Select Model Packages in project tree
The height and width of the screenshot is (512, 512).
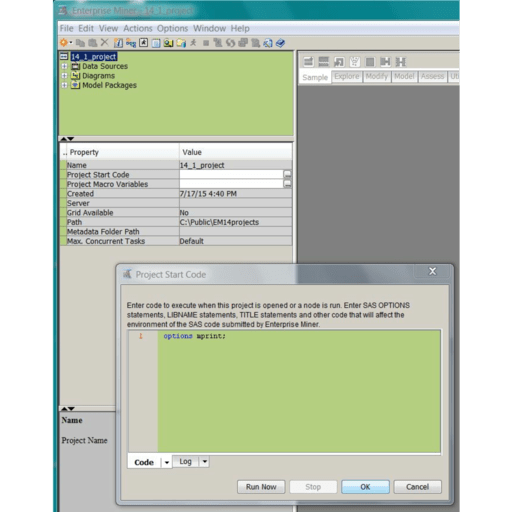point(109,85)
